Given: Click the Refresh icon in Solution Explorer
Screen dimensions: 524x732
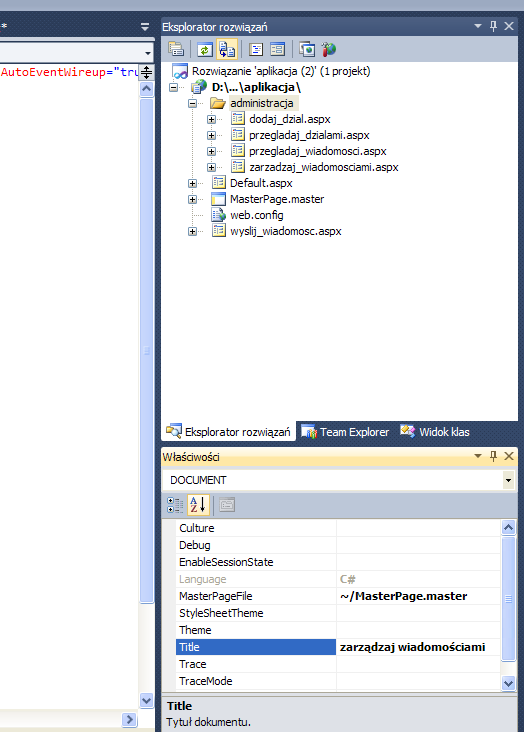Looking at the screenshot, I should 205,49.
